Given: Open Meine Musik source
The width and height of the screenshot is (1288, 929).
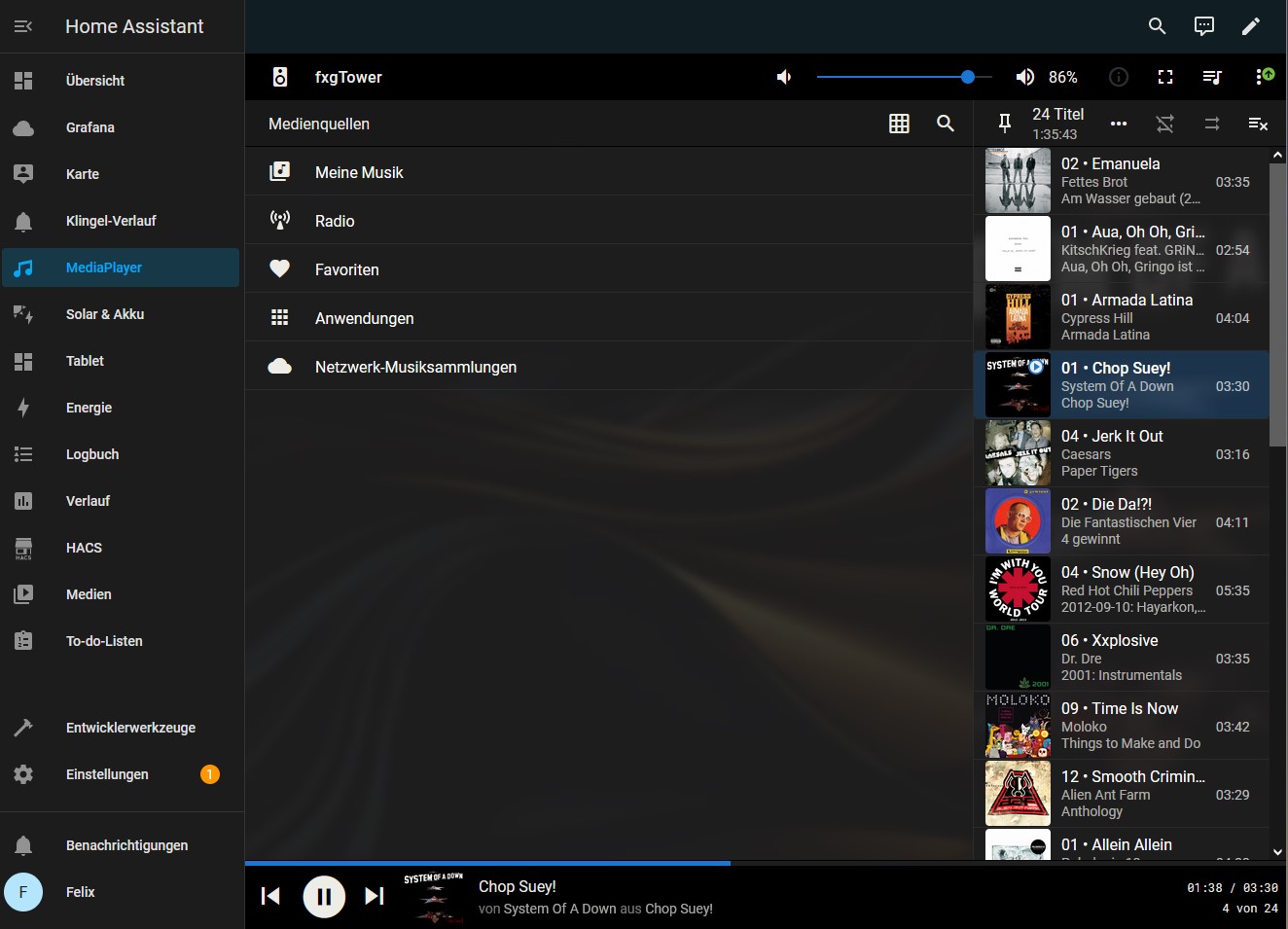Looking at the screenshot, I should (359, 172).
